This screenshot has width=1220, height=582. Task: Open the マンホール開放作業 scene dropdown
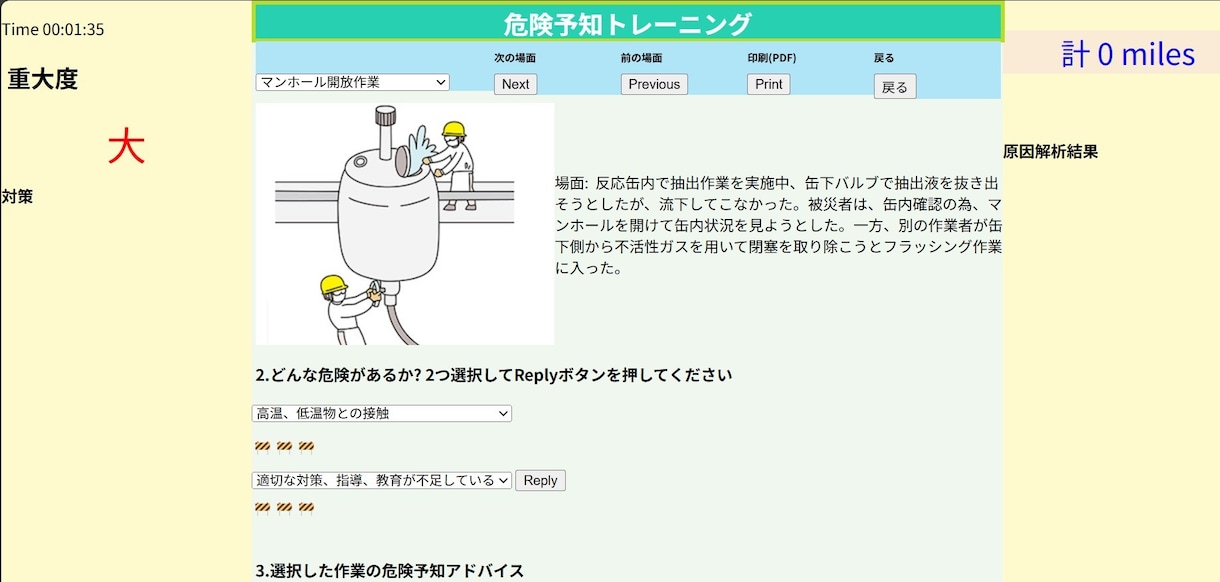click(353, 82)
